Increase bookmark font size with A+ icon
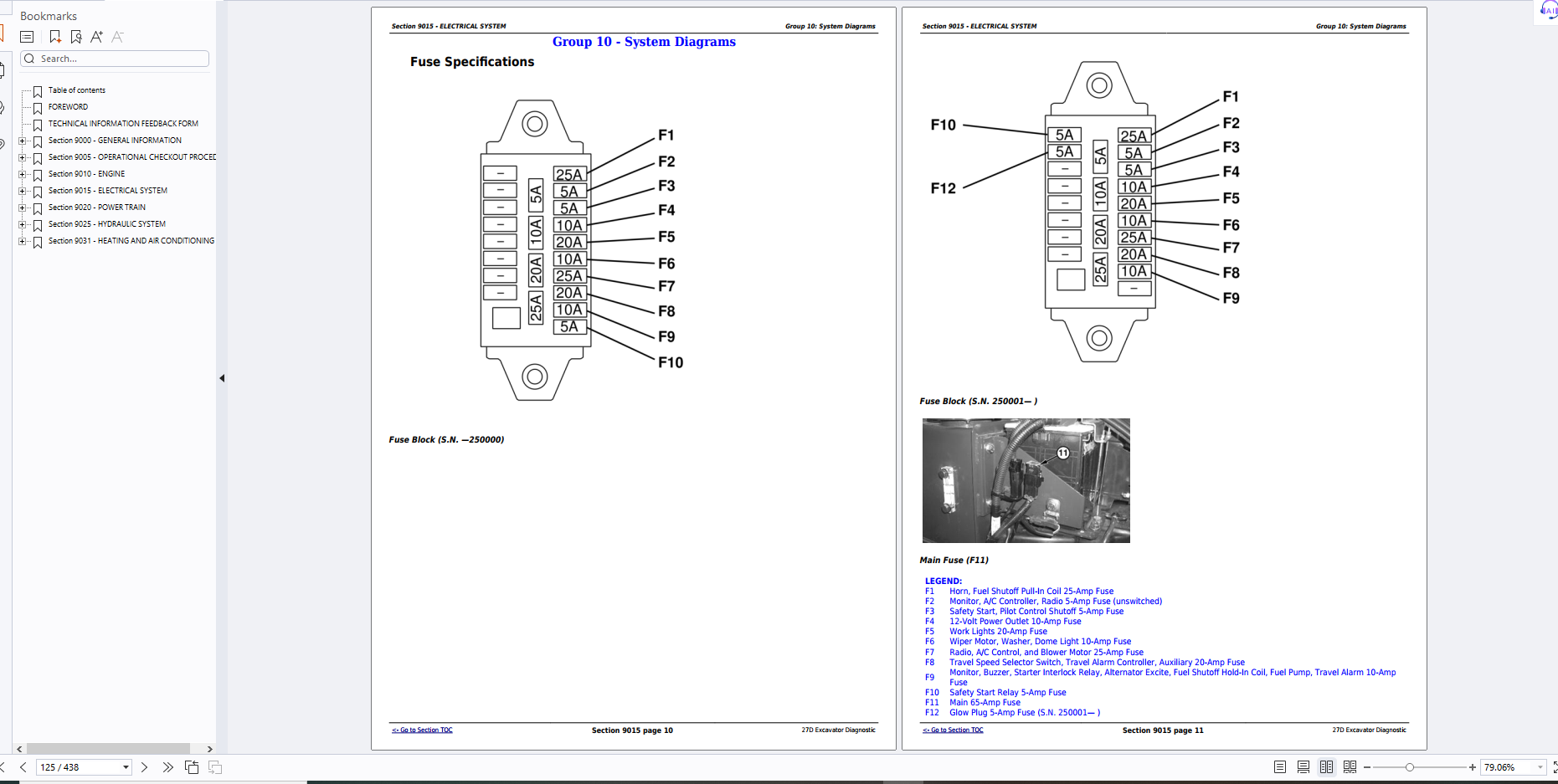 click(x=97, y=37)
